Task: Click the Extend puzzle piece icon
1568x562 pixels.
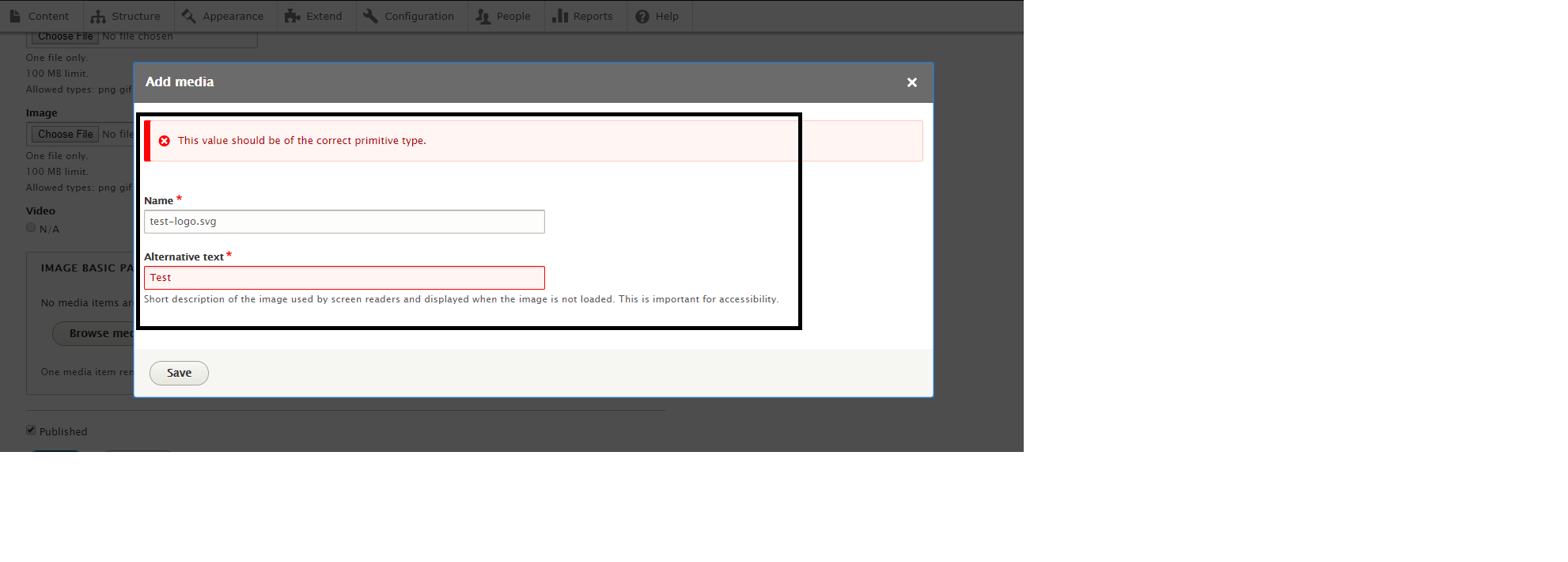Action: [x=292, y=16]
